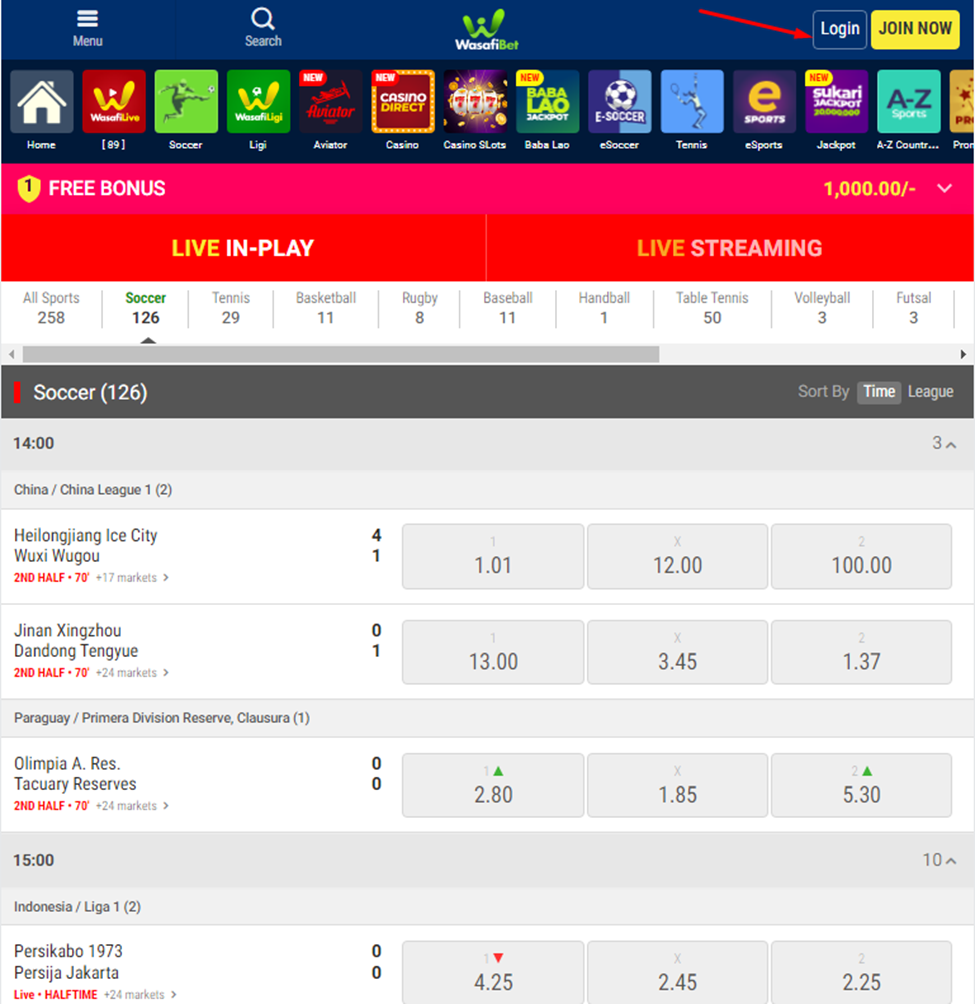975x1004 pixels.
Task: Pick the draw at 2.45 odds
Action: (x=677, y=972)
